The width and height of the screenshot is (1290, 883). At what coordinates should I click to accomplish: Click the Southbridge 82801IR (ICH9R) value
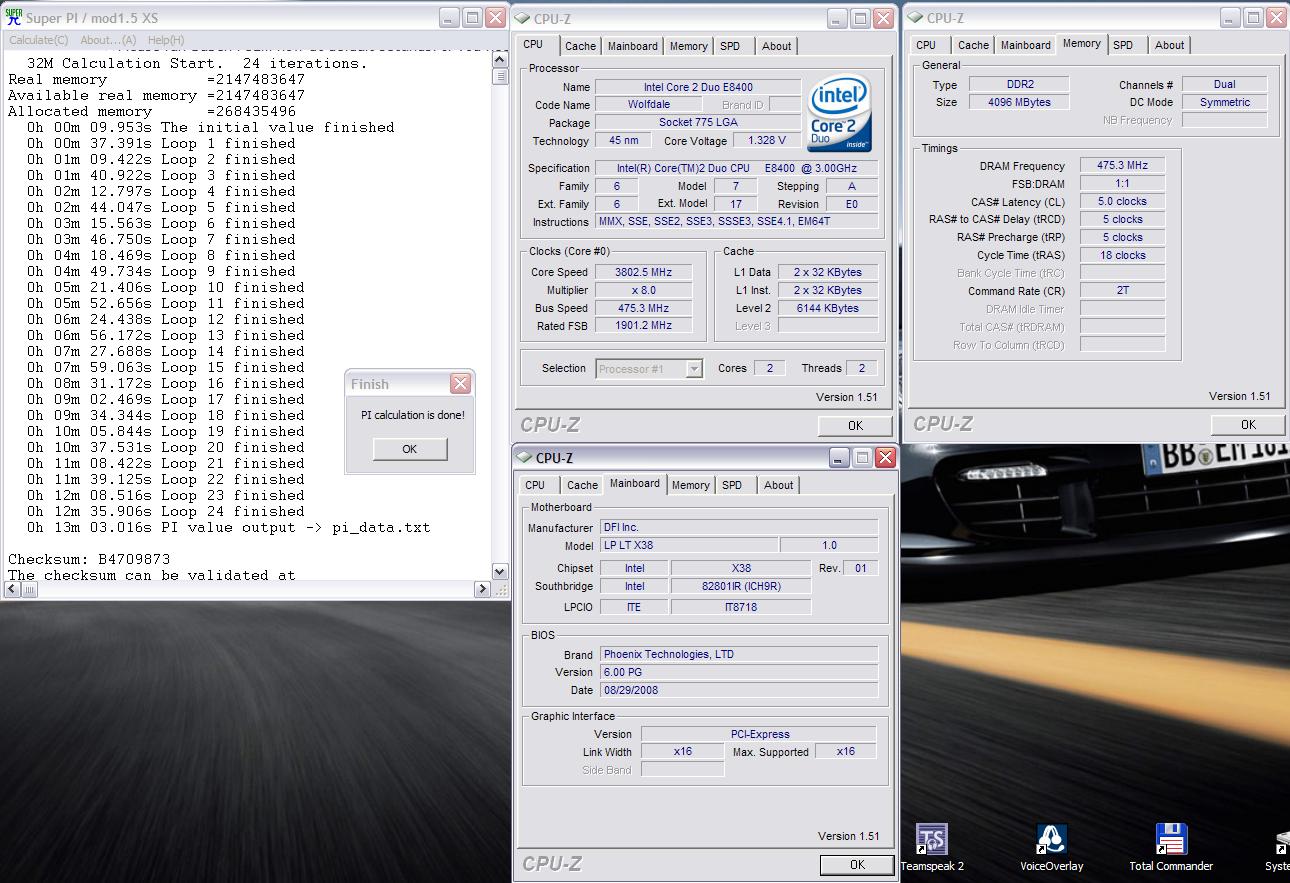click(x=741, y=586)
